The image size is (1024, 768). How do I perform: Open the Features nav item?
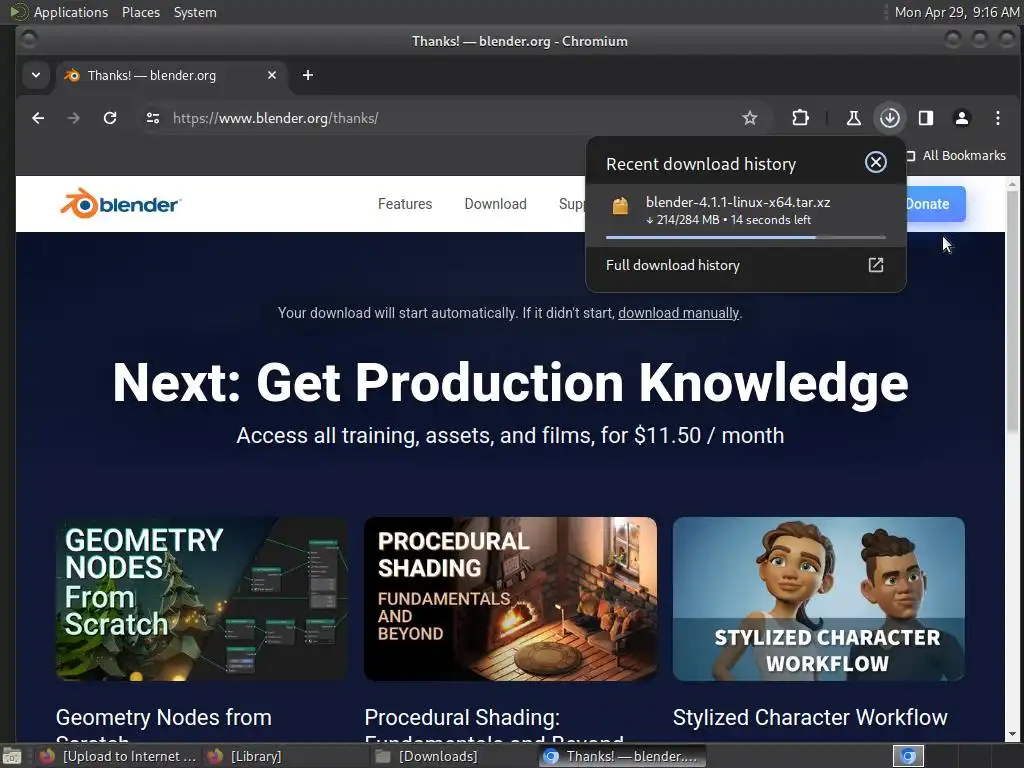click(x=405, y=204)
